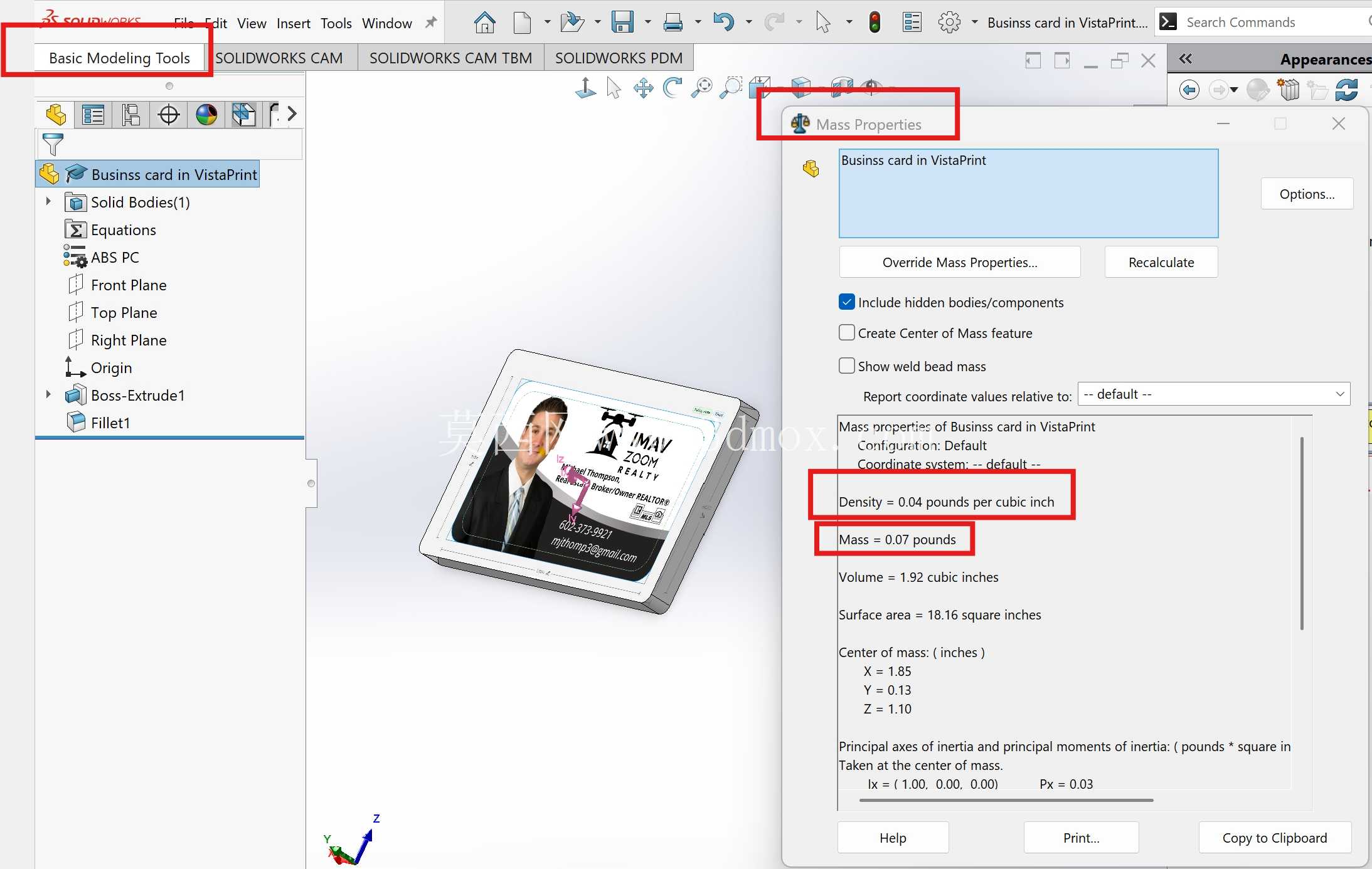Screen dimensions: 1372x869
Task: Open the Select tool dropdown arrow
Action: (x=849, y=22)
